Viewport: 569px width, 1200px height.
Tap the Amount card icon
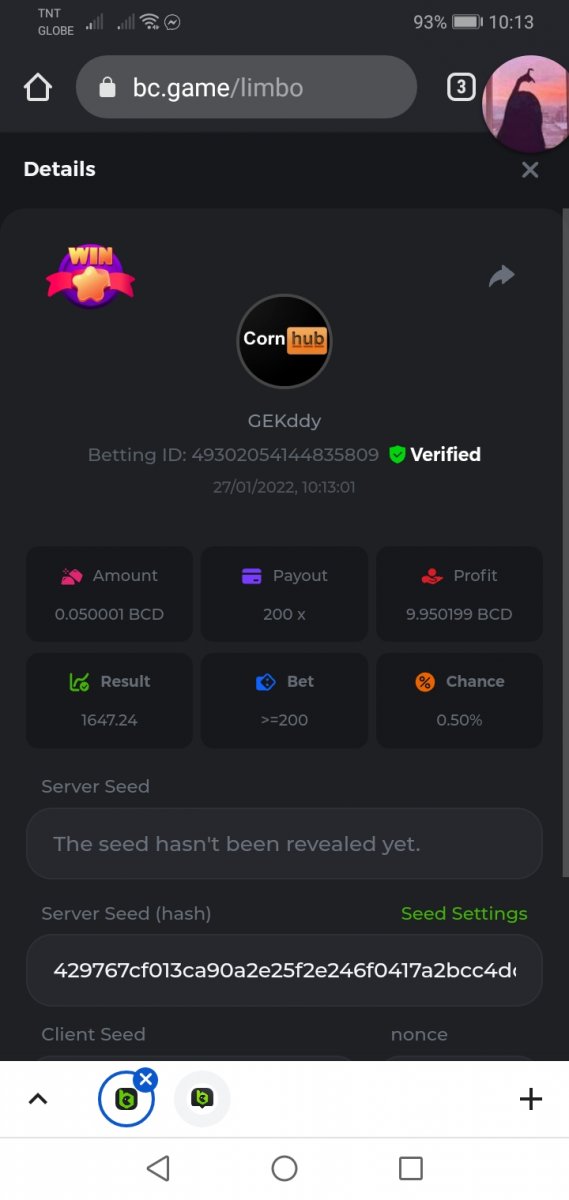(71, 576)
